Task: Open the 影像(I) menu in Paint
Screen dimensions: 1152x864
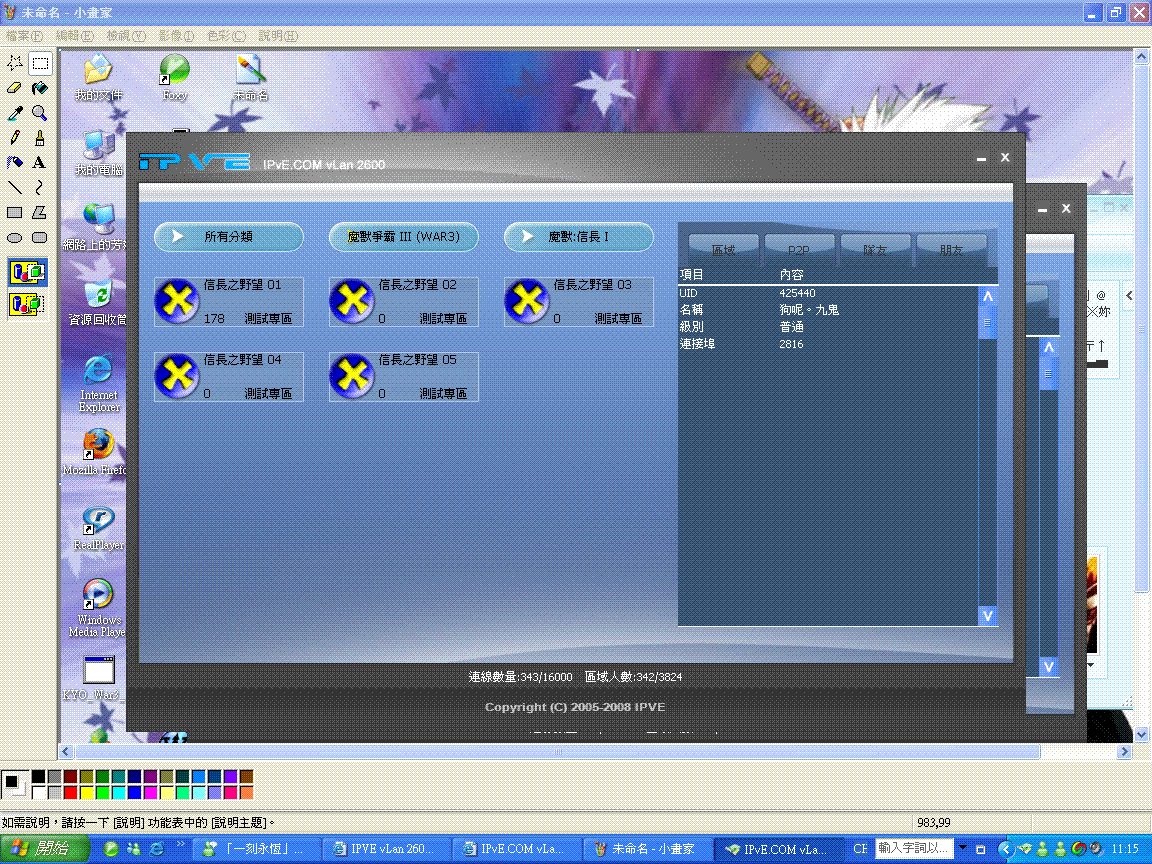Action: coord(176,35)
